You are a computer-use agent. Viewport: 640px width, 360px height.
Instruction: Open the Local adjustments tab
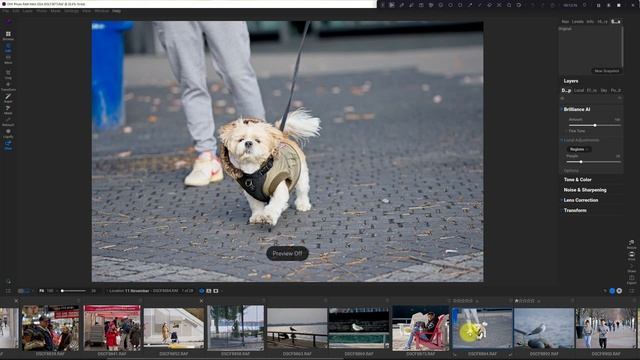click(x=579, y=90)
